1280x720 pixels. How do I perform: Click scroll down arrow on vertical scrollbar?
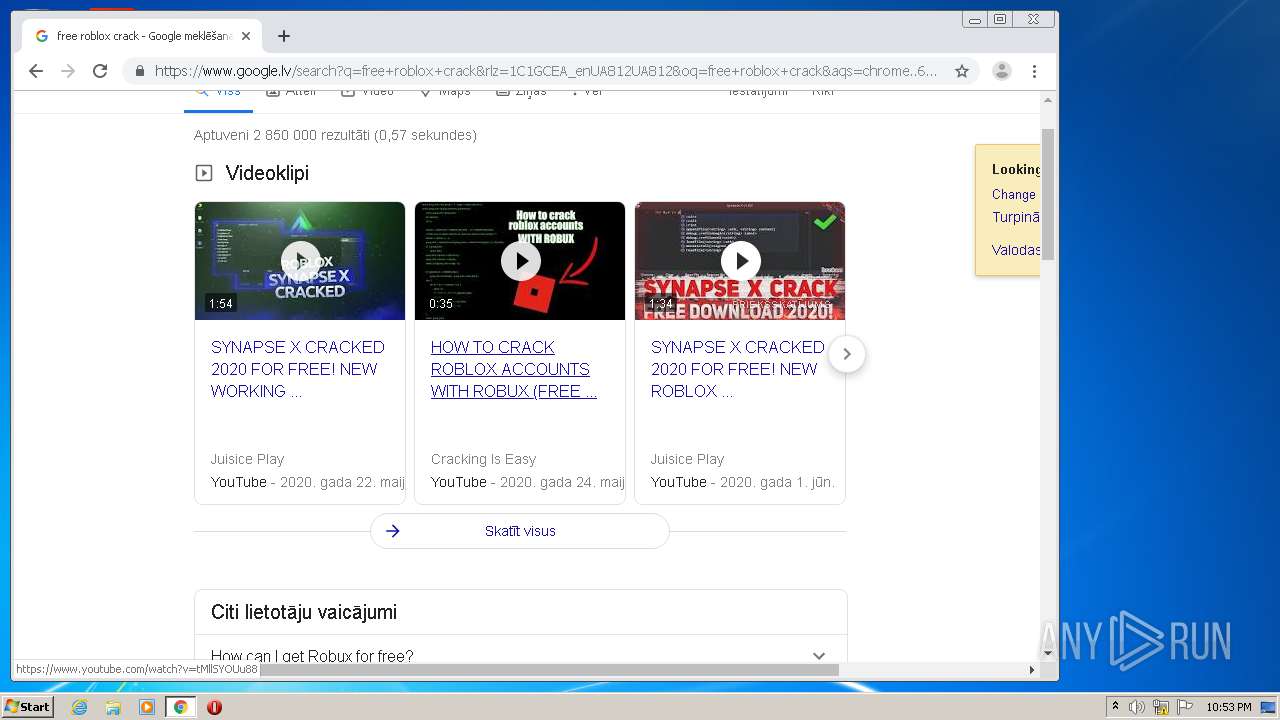(1048, 653)
